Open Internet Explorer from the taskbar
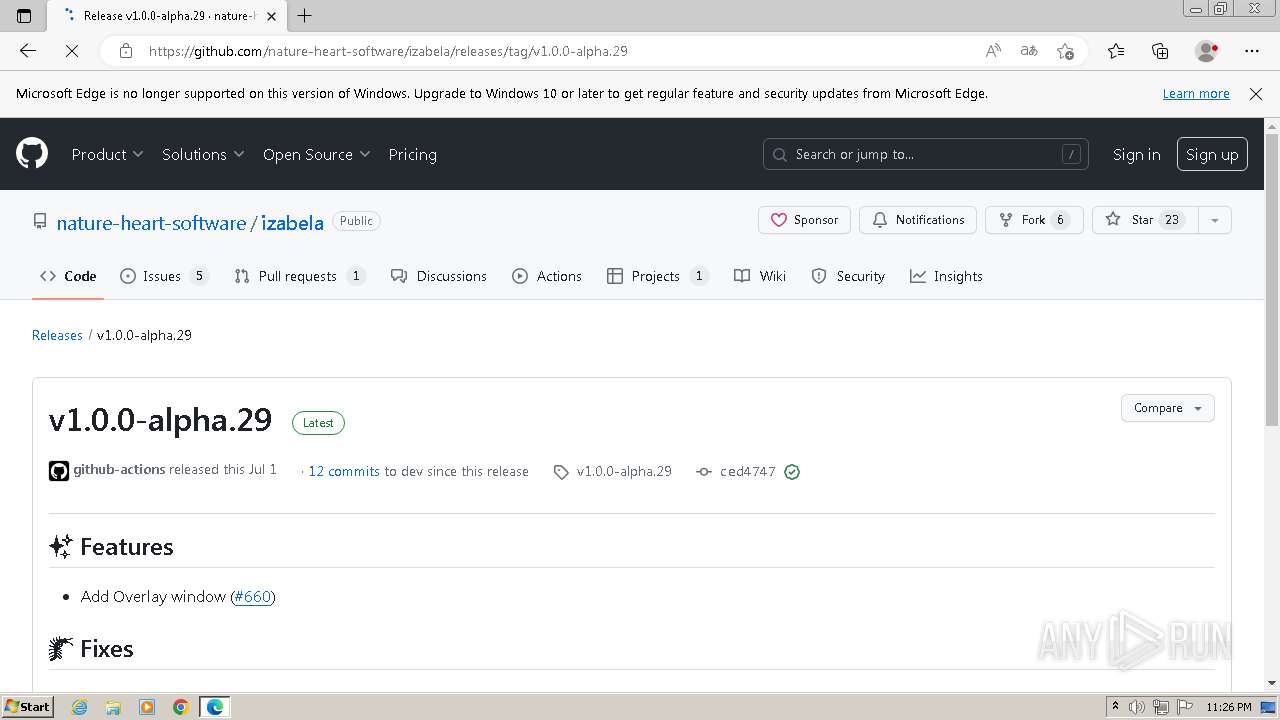Image resolution: width=1280 pixels, height=720 pixels. click(x=80, y=707)
